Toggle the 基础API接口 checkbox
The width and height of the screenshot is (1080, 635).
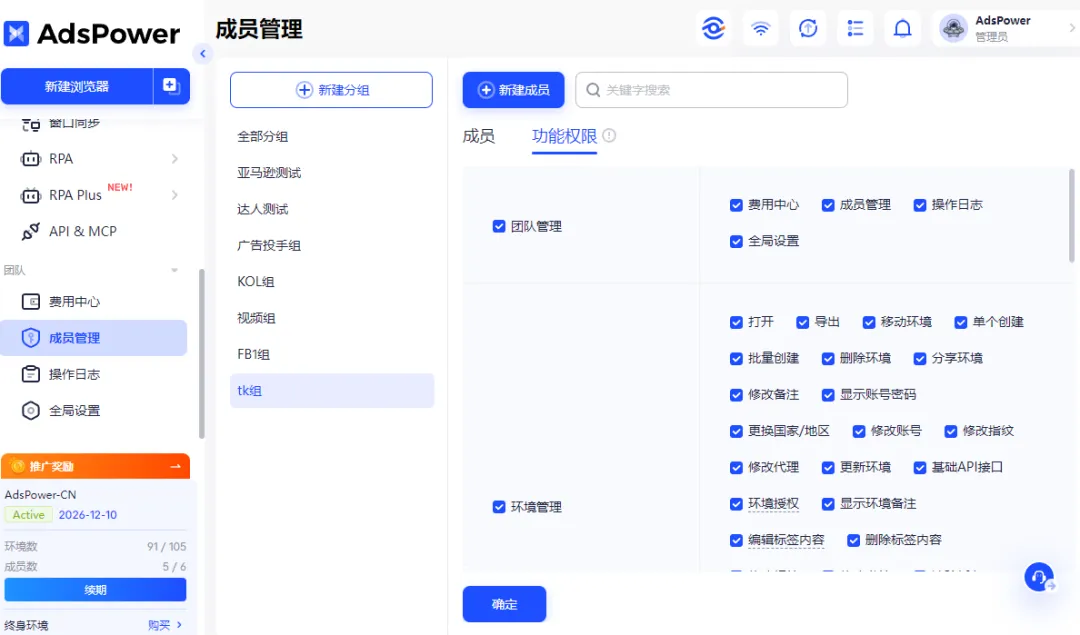920,468
